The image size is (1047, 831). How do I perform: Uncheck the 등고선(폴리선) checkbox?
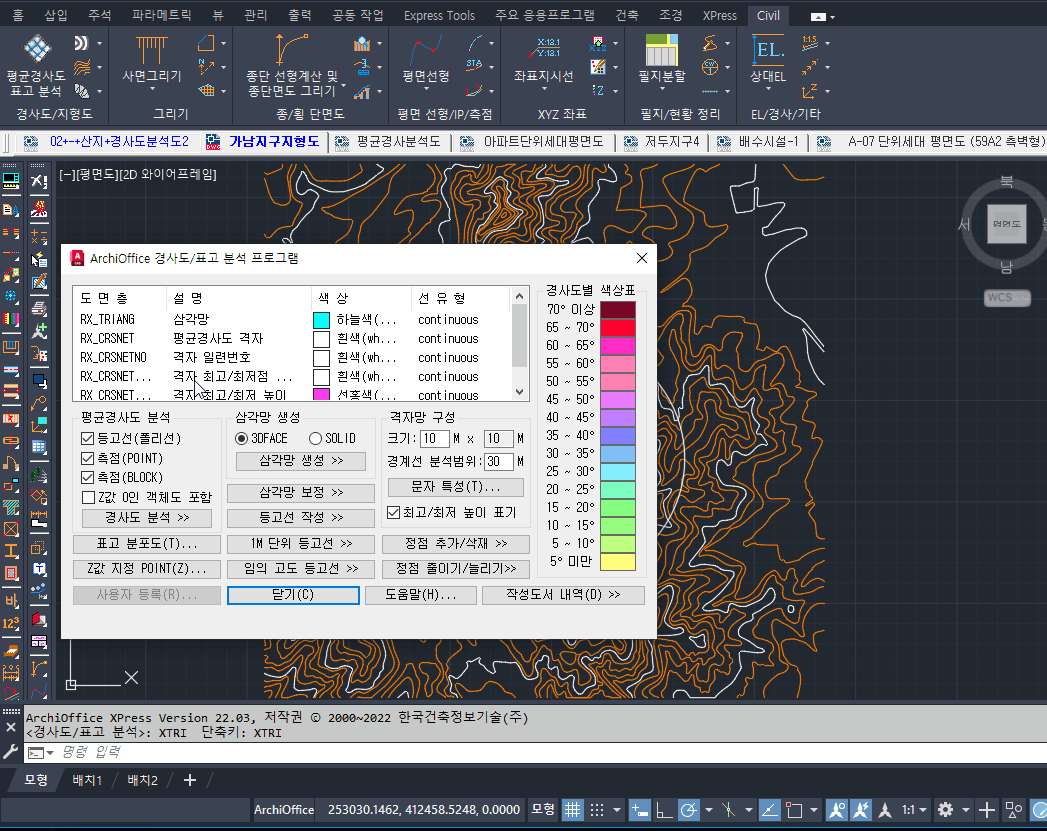point(87,439)
